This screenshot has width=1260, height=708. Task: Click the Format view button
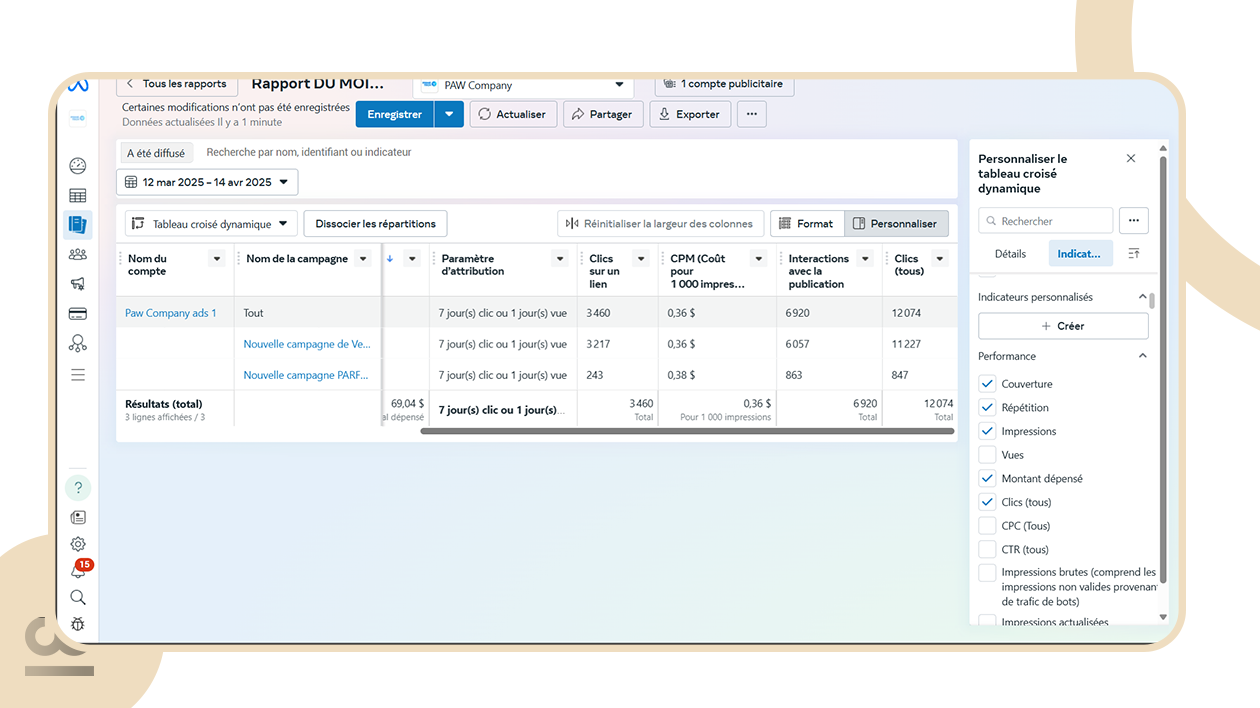click(x=807, y=224)
